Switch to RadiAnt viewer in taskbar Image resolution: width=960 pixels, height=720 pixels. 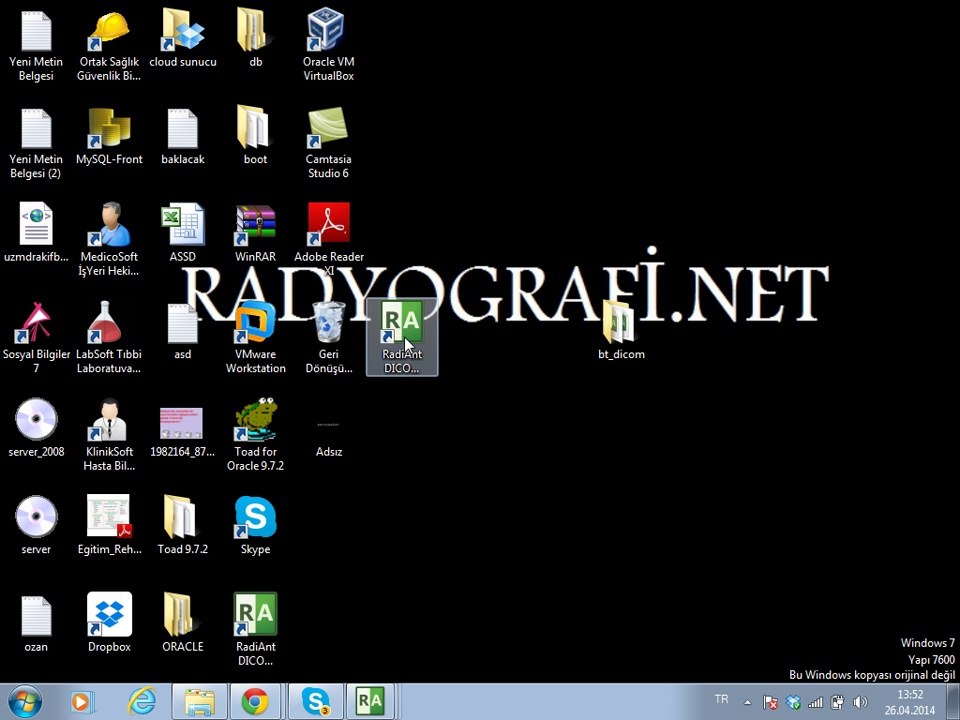click(371, 702)
